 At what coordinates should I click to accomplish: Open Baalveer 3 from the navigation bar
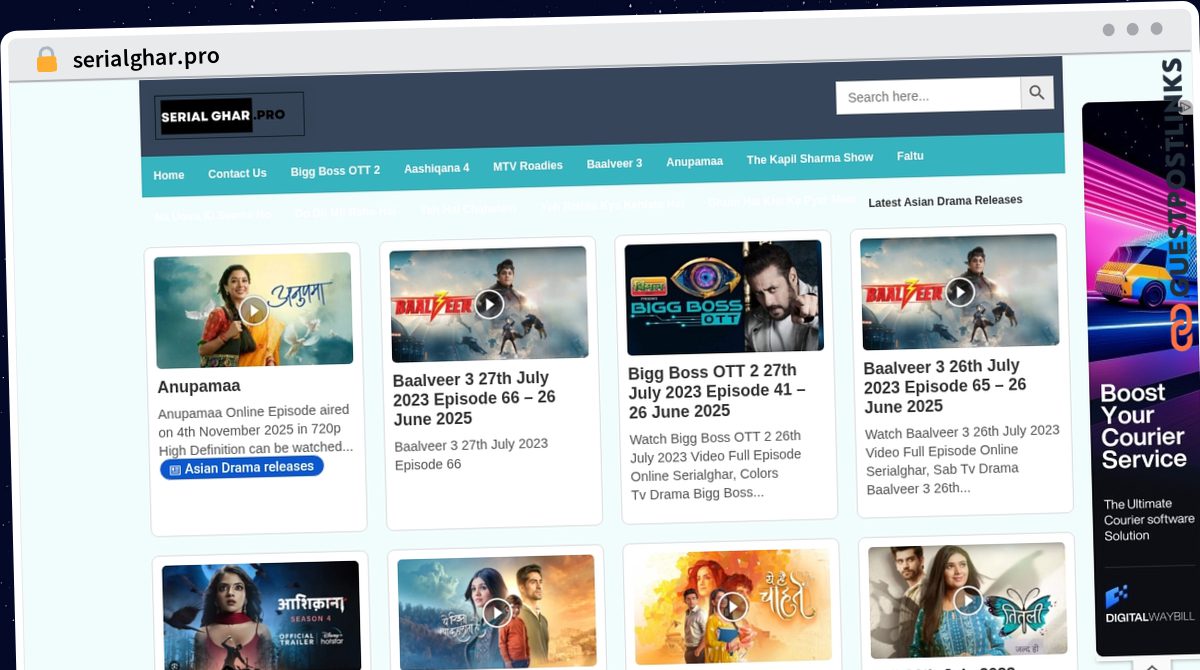point(614,163)
